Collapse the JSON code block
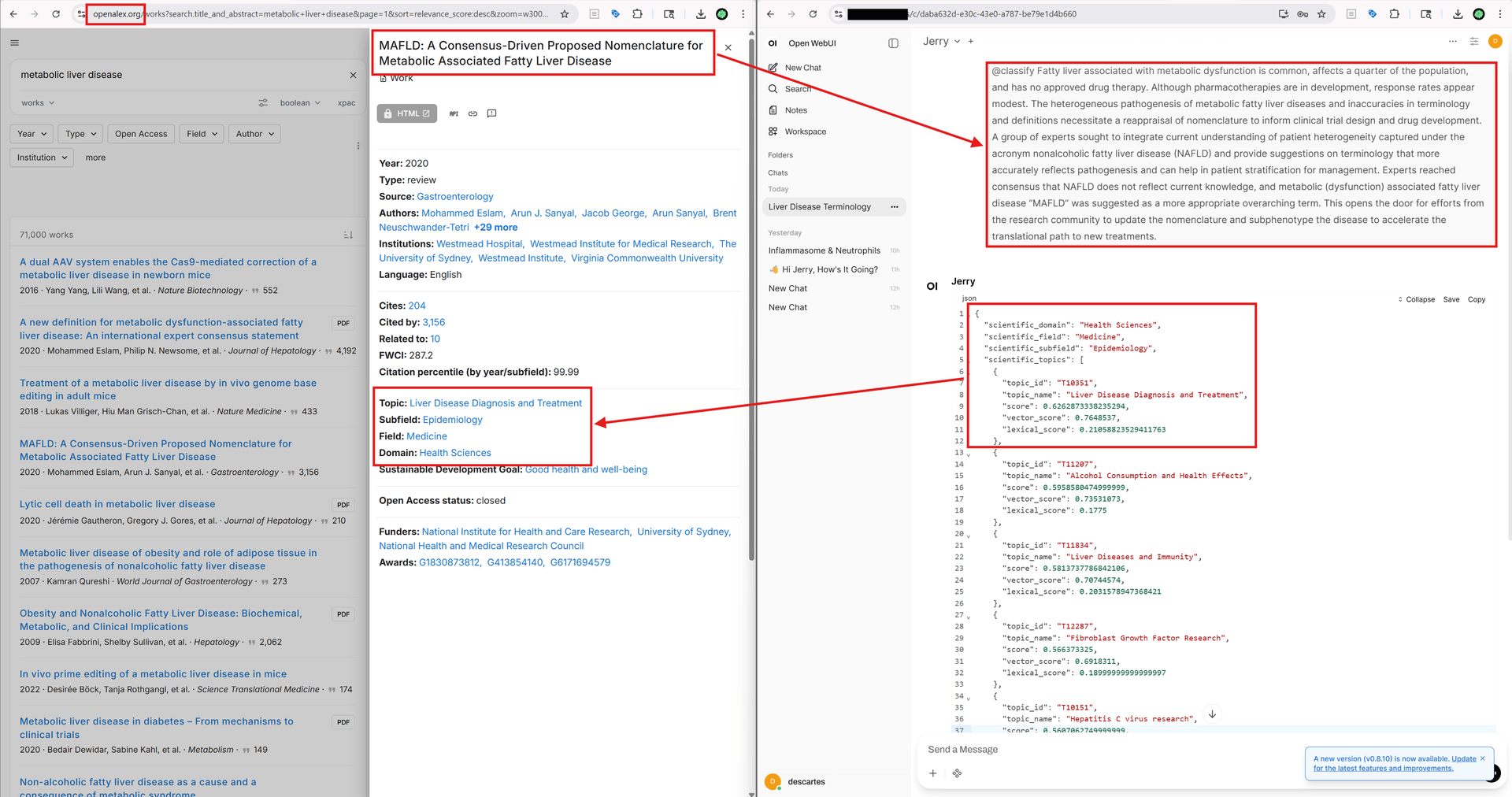 [1416, 299]
